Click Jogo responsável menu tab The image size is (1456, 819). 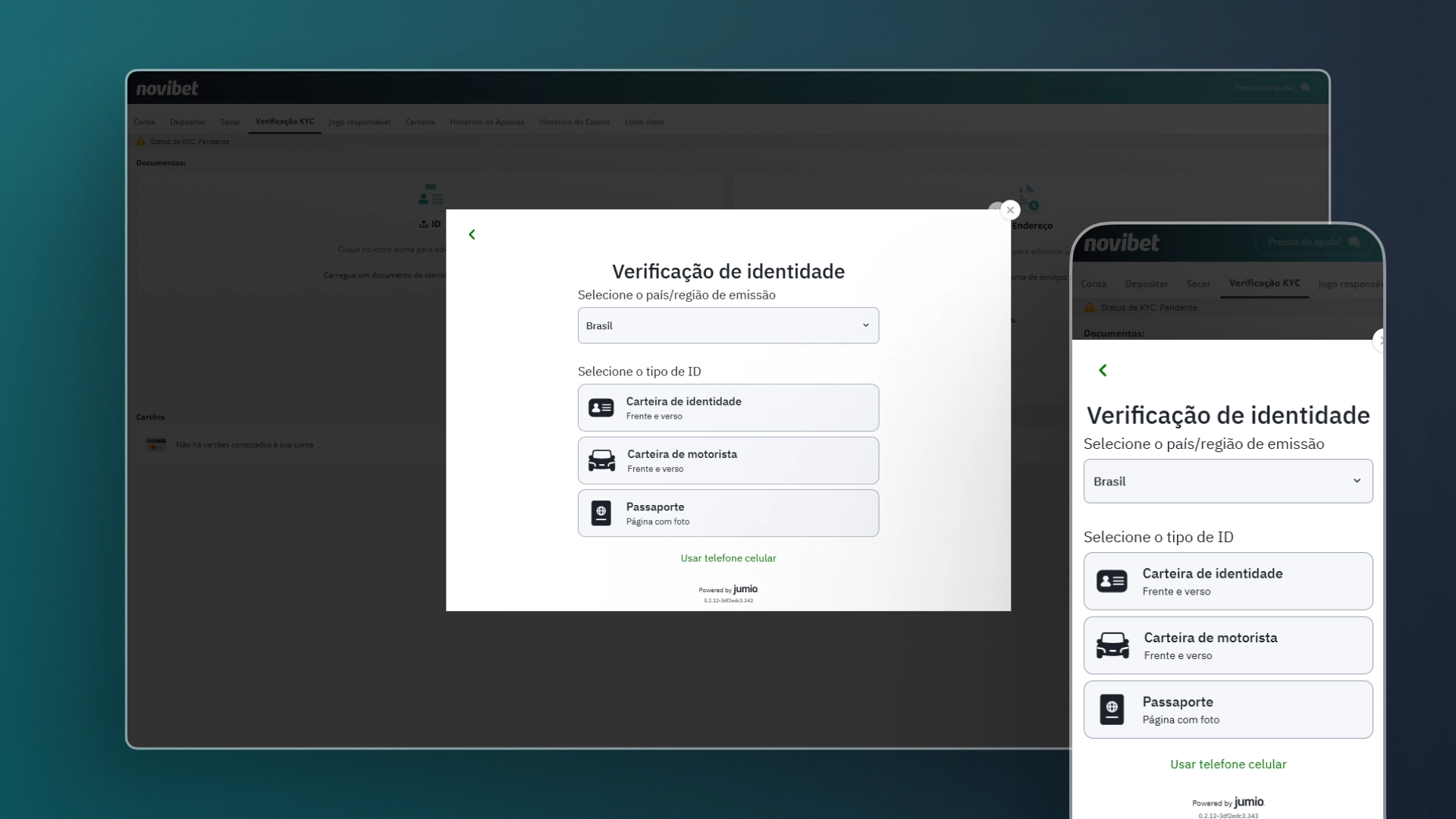pyautogui.click(x=359, y=121)
